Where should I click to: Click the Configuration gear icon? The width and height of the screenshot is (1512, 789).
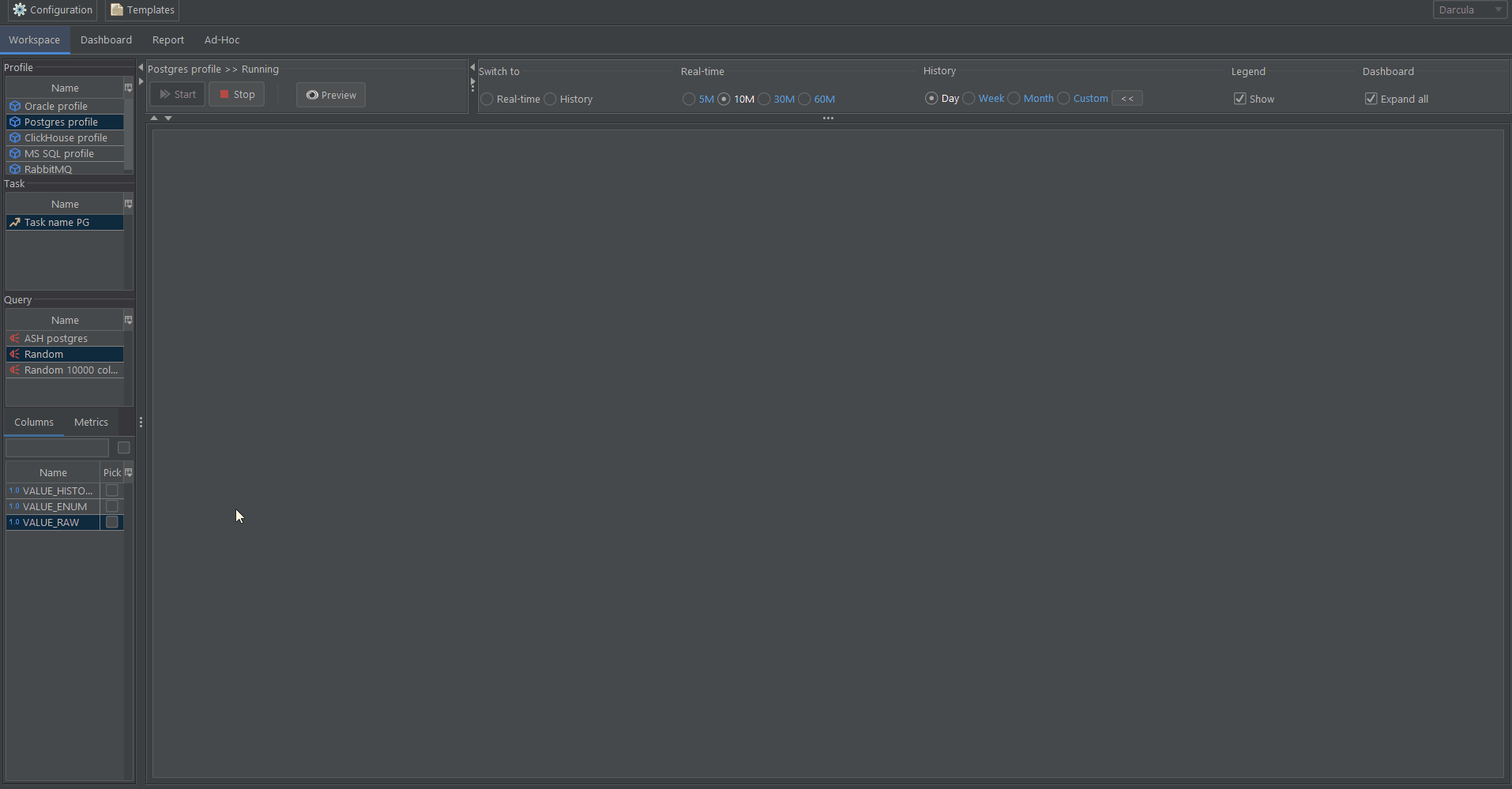click(x=20, y=9)
